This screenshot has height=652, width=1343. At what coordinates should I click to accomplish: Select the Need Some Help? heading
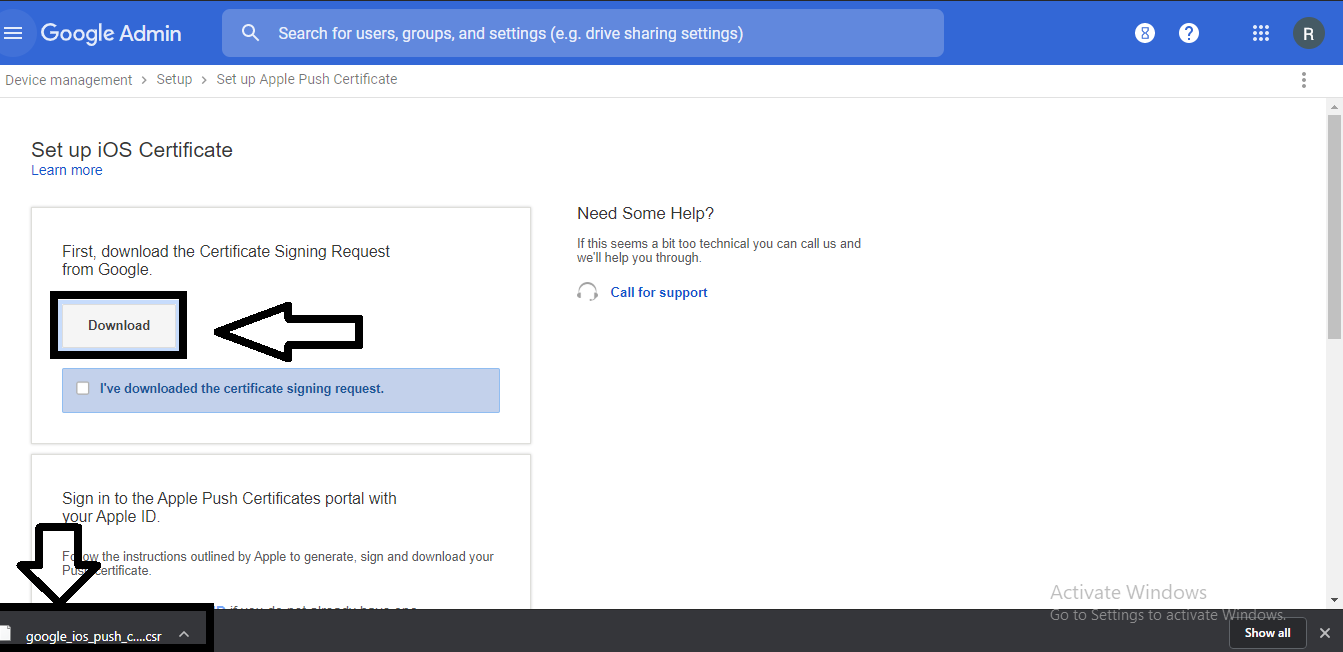coord(646,214)
